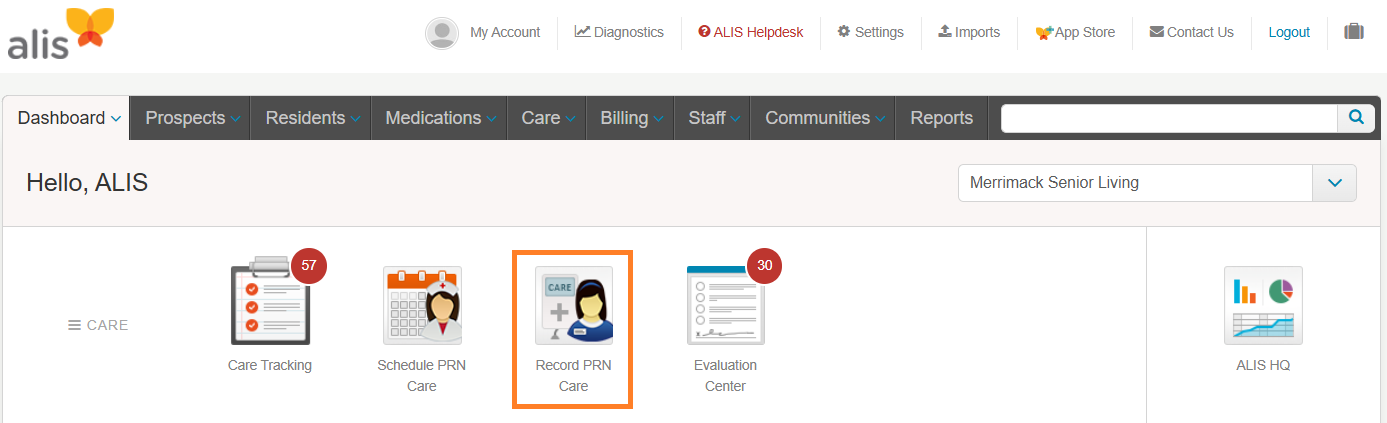Open the Evaluation Center icon
The width and height of the screenshot is (1387, 423).
(725, 305)
